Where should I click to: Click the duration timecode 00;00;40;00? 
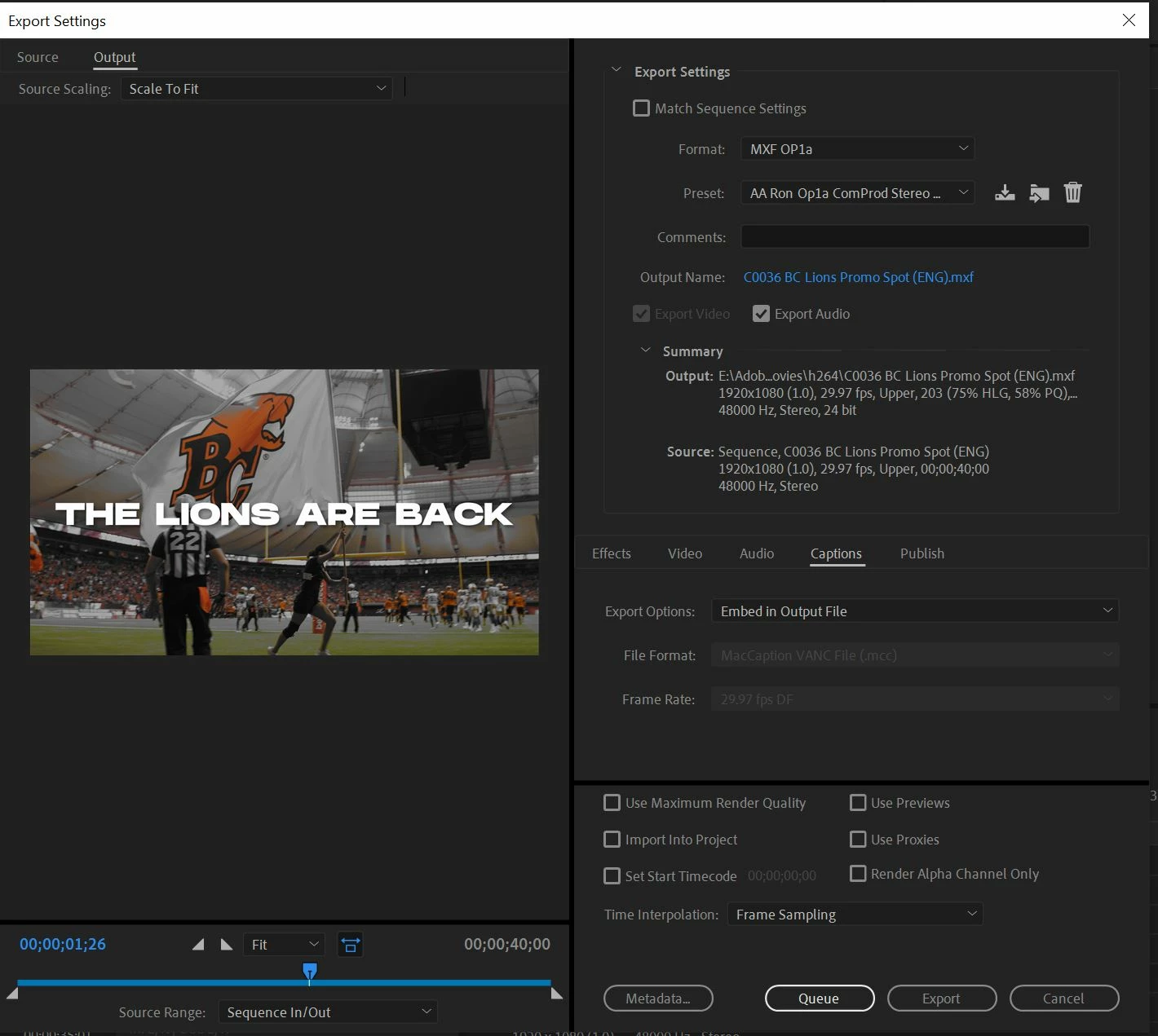click(507, 944)
